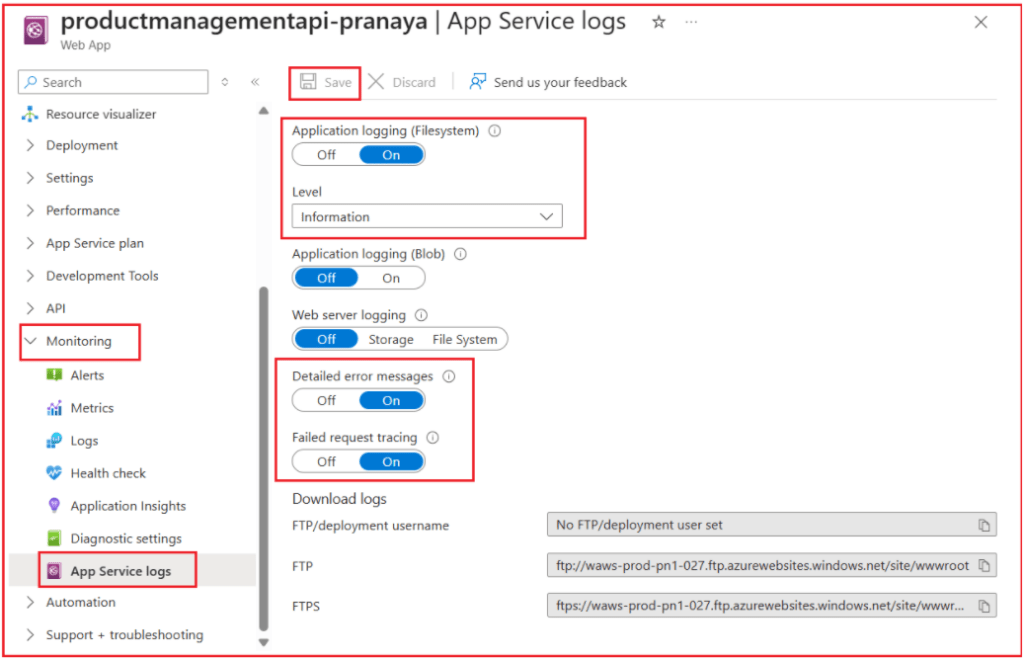Click the Alerts icon in sidebar
Screen dimensions: 1024x660
tap(54, 375)
